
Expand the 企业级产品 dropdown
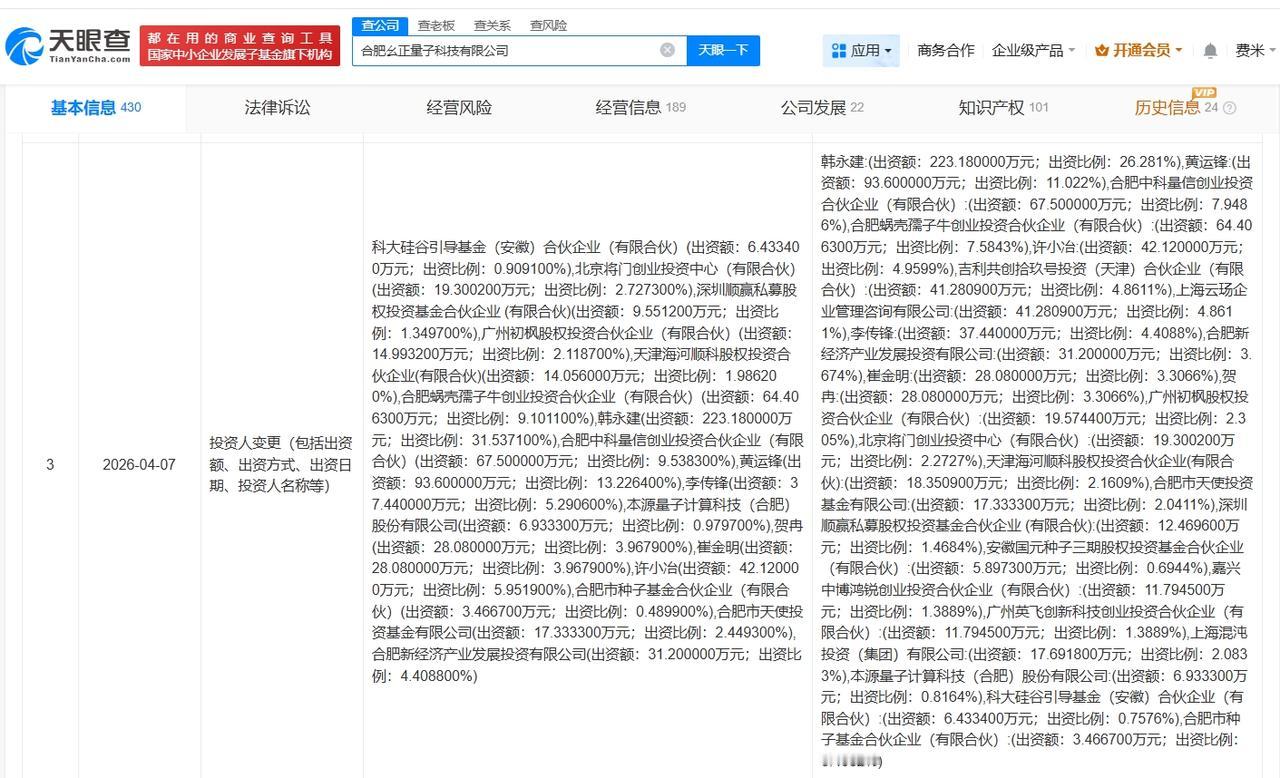(x=1033, y=50)
